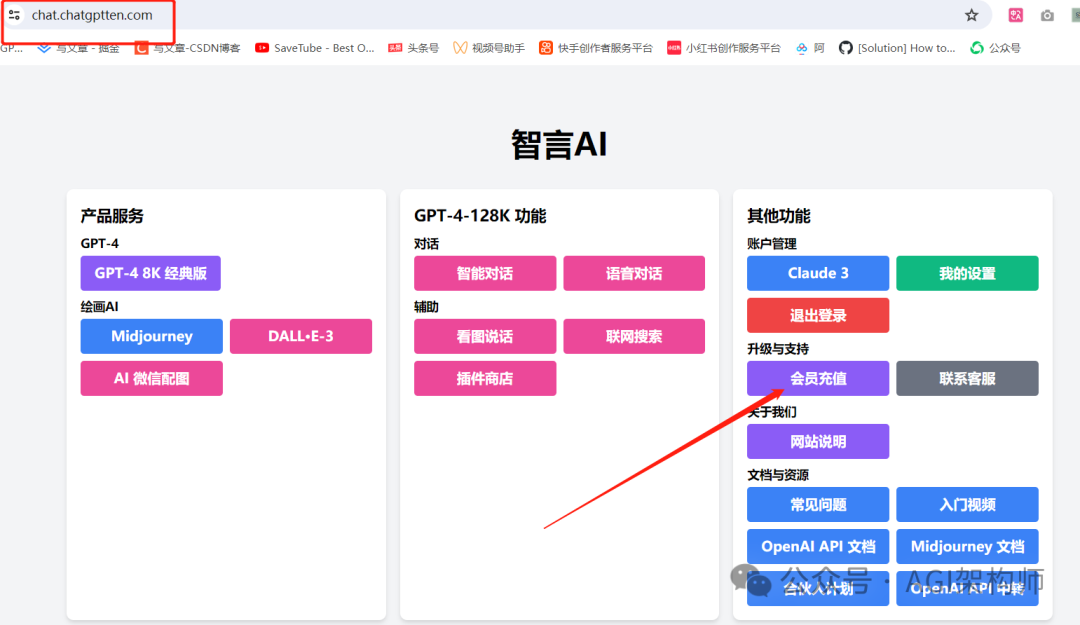Click the 辅助 section label

click(x=426, y=307)
